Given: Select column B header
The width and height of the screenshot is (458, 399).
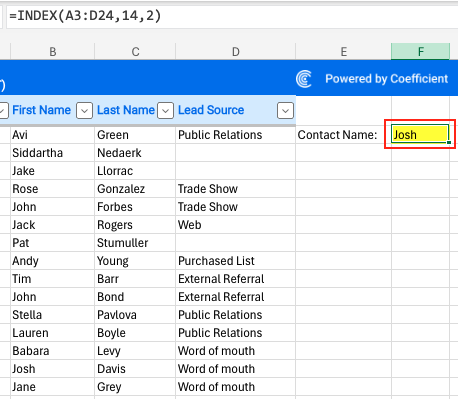Looking at the screenshot, I should click(53, 52).
